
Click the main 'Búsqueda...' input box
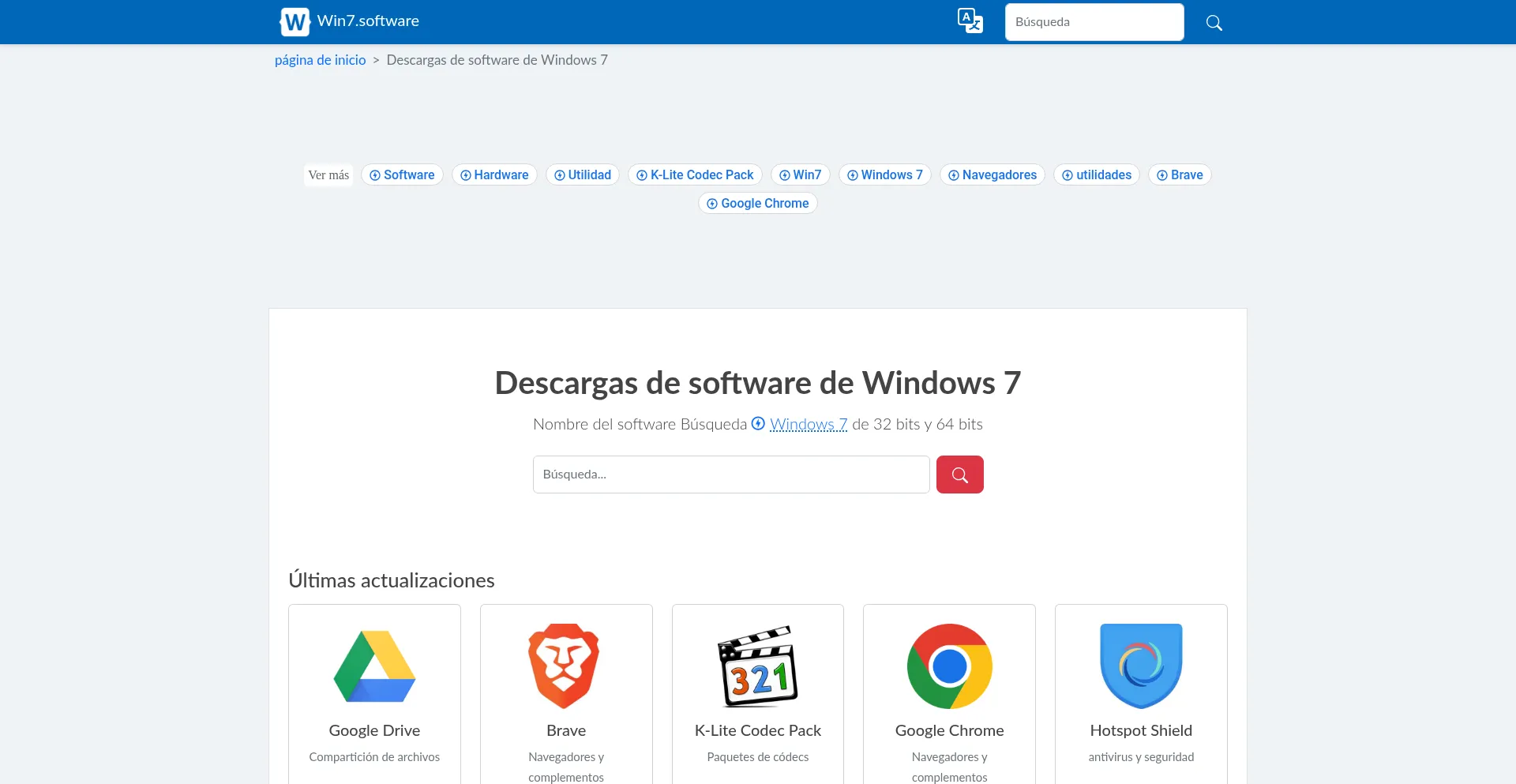tap(730, 475)
